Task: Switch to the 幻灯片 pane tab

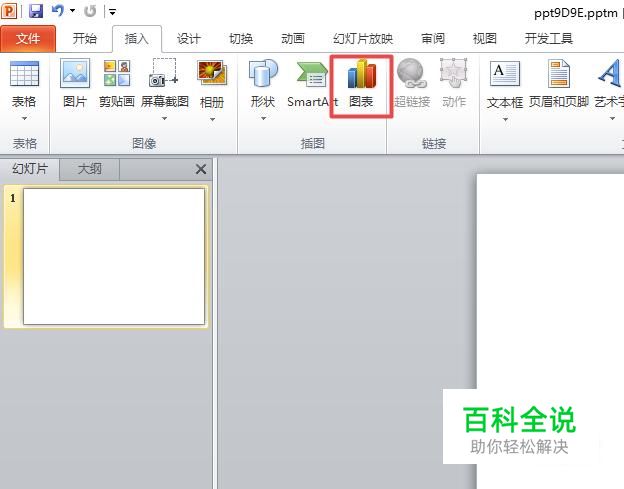Action: pyautogui.click(x=30, y=169)
